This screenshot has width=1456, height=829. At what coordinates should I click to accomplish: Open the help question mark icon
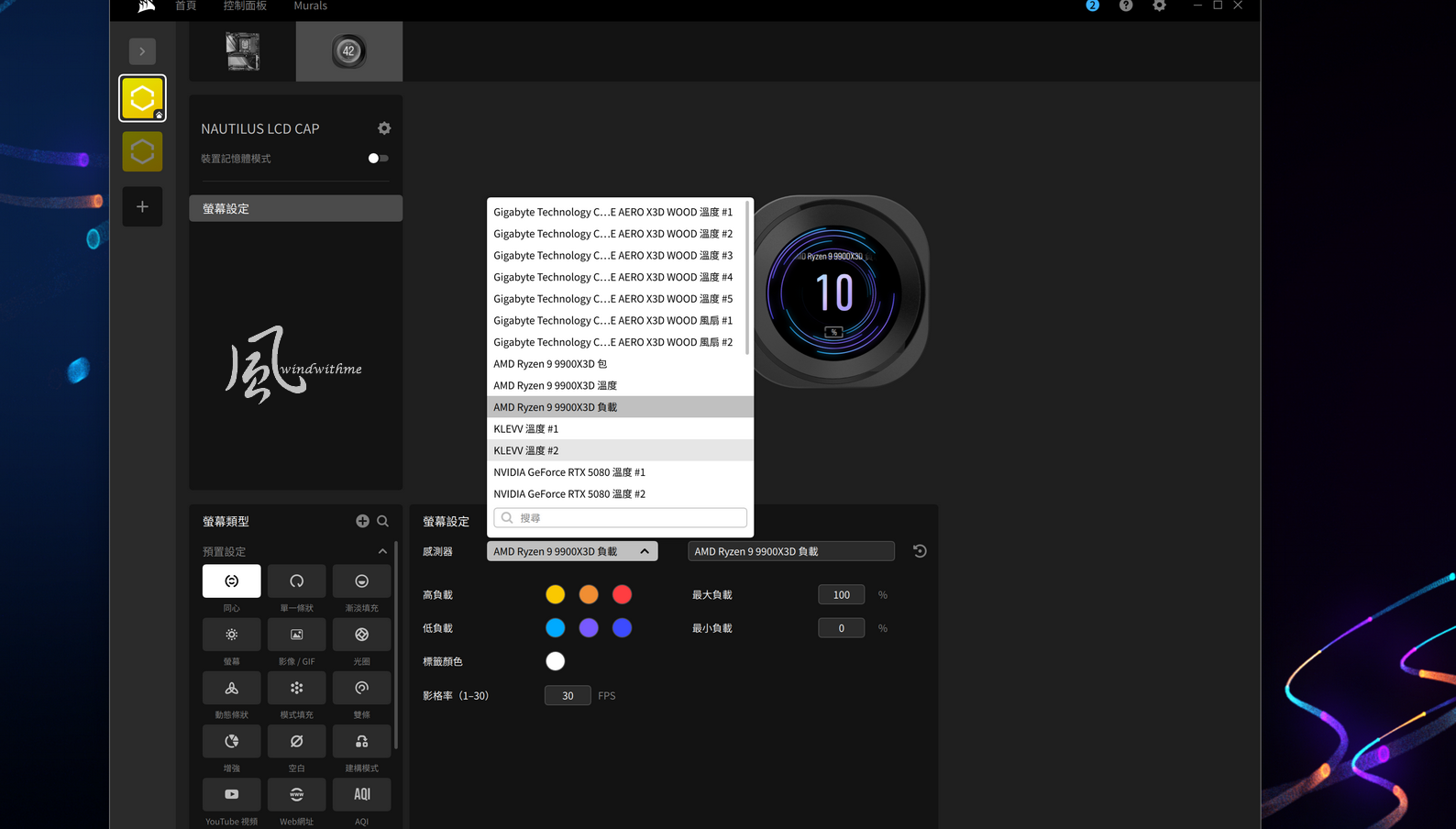(1126, 6)
